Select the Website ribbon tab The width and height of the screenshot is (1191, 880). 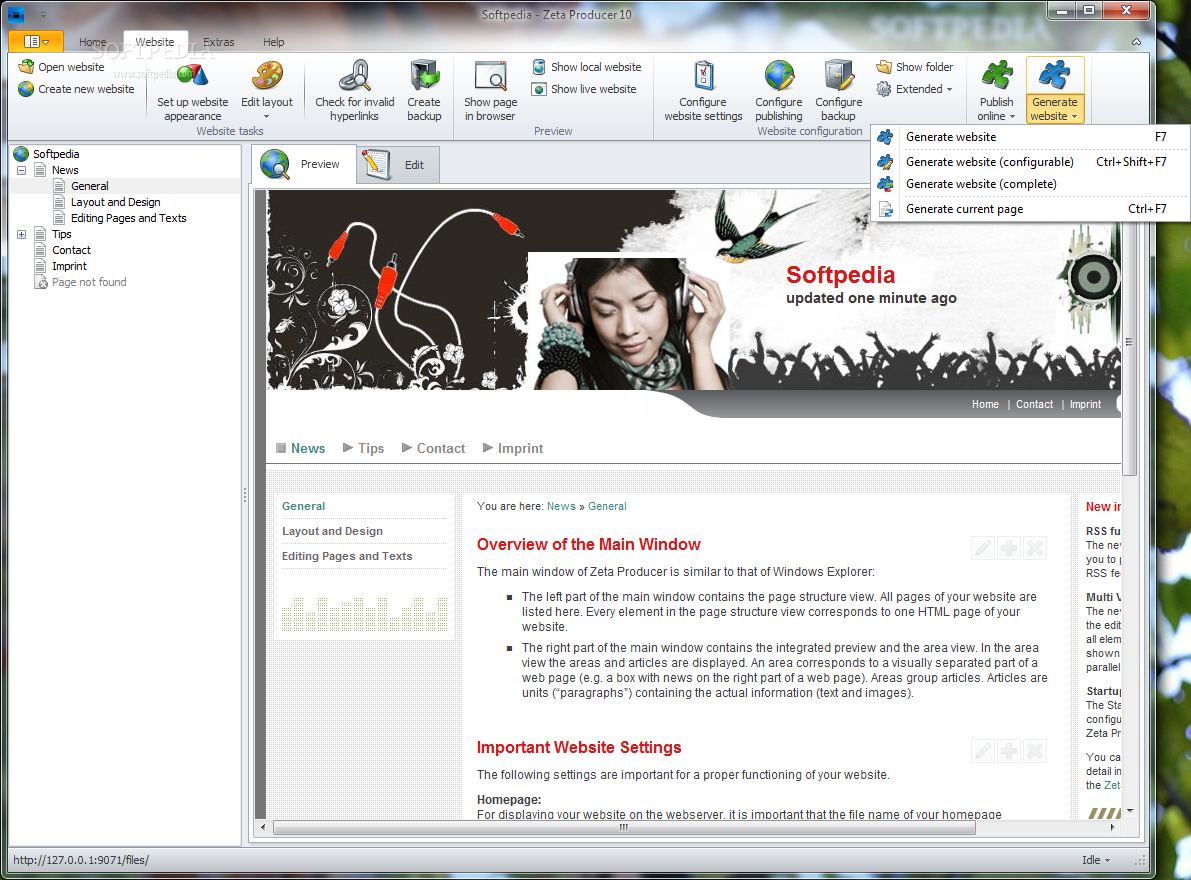[155, 42]
